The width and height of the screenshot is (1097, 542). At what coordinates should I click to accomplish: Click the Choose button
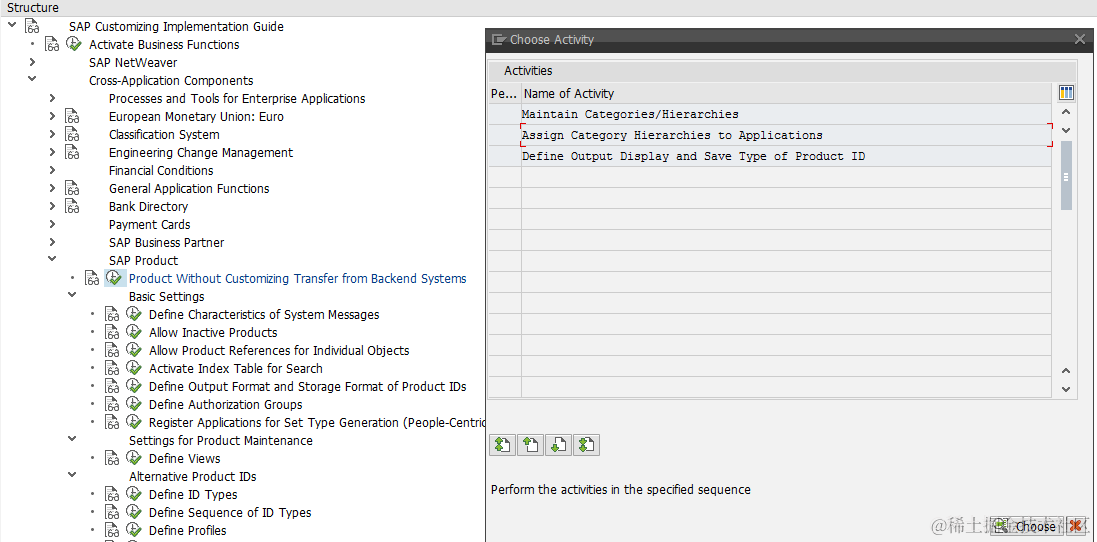[x=1027, y=526]
